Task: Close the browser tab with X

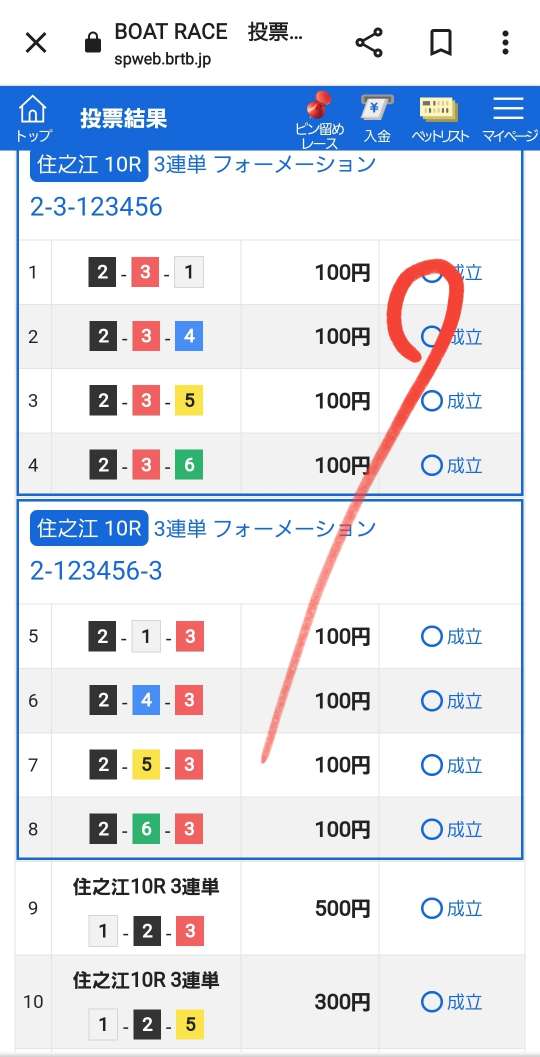Action: pyautogui.click(x=36, y=43)
